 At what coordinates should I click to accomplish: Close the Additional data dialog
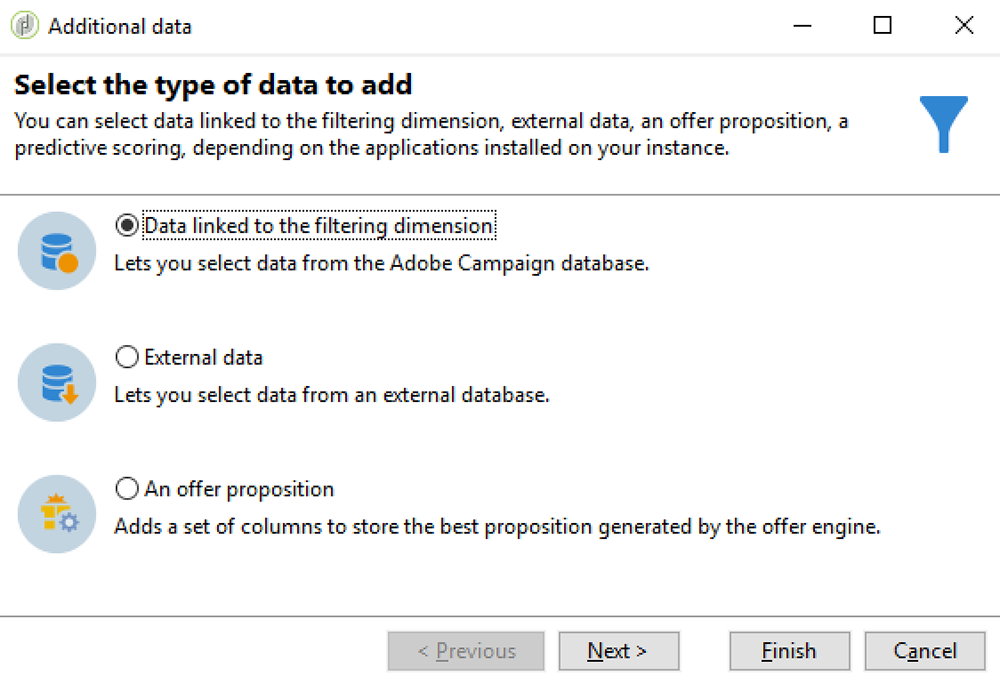[x=964, y=26]
